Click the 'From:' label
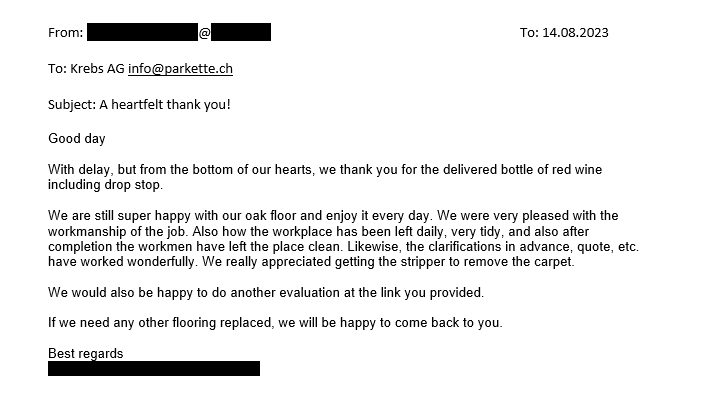The width and height of the screenshot is (711, 402). pos(66,33)
